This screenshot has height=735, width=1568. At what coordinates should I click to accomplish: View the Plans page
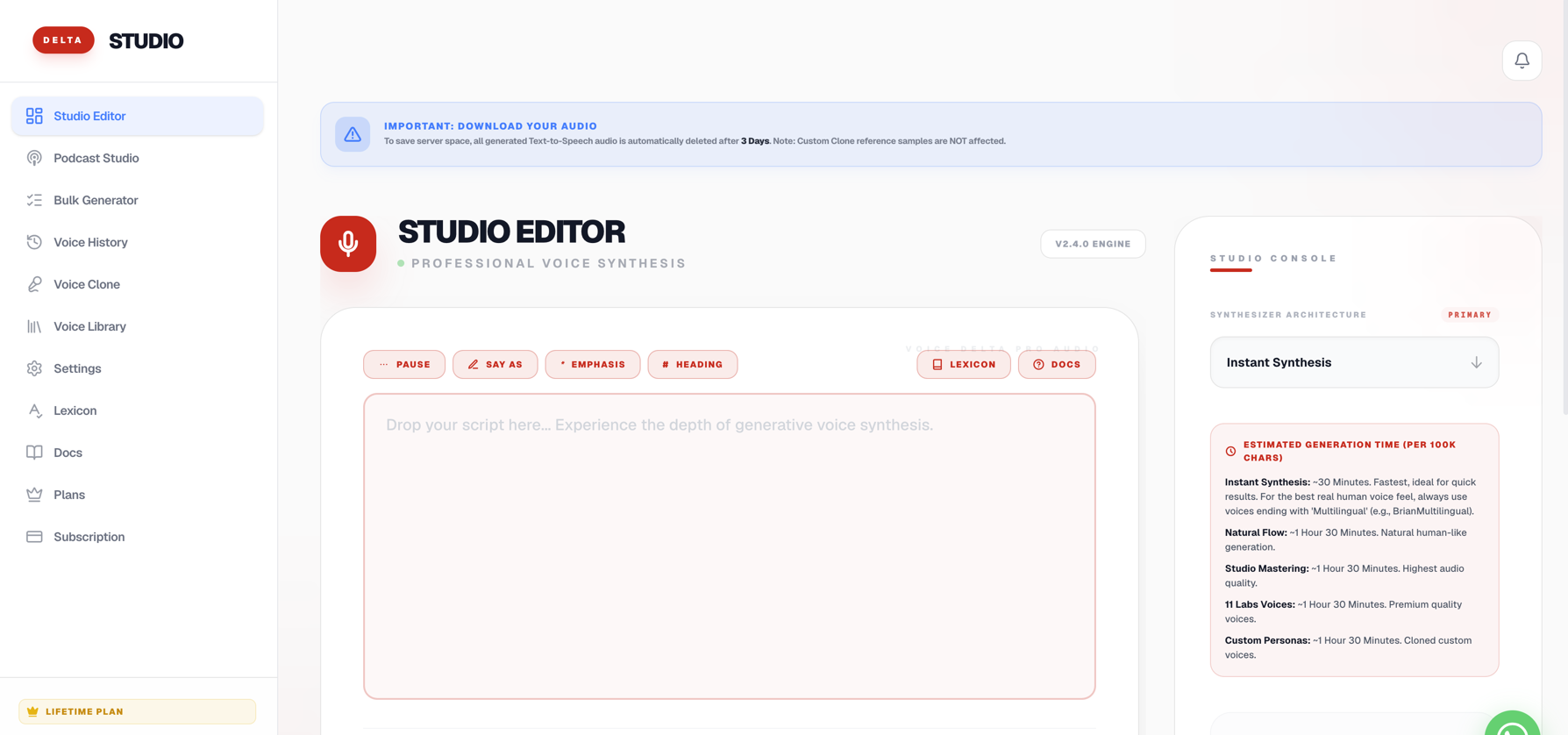tap(137, 495)
